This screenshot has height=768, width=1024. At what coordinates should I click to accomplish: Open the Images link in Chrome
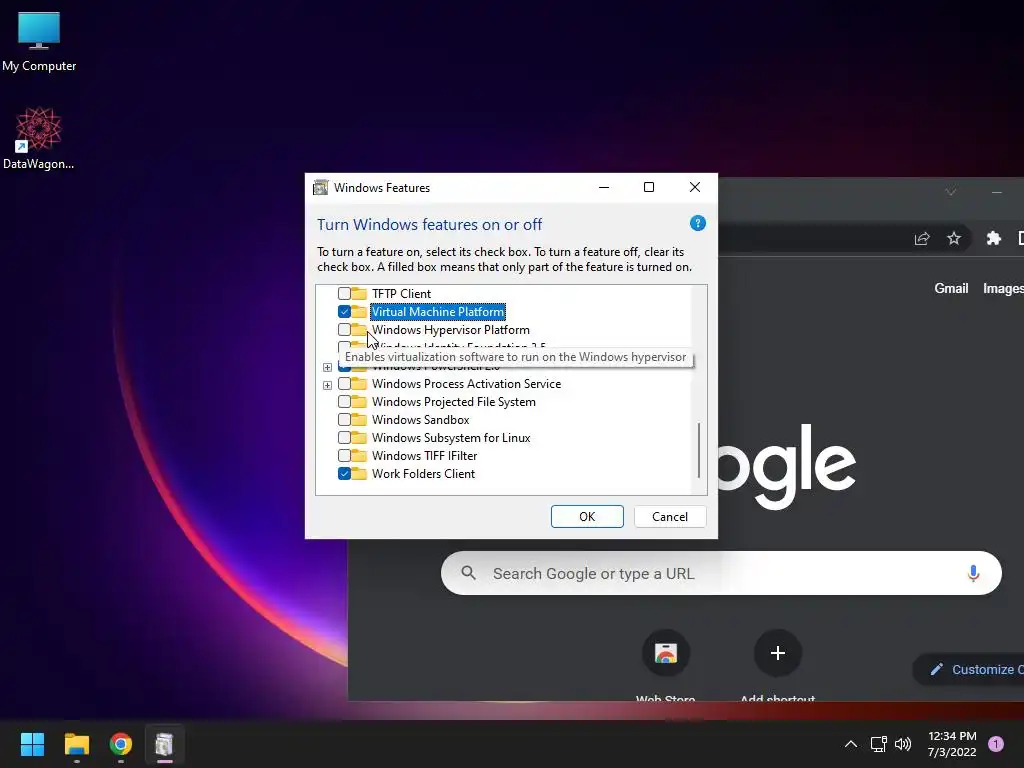(x=1003, y=288)
